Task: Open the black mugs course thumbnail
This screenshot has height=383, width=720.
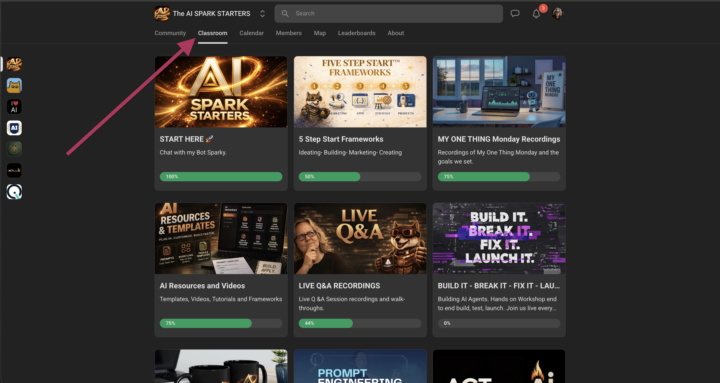Action: coord(221,366)
